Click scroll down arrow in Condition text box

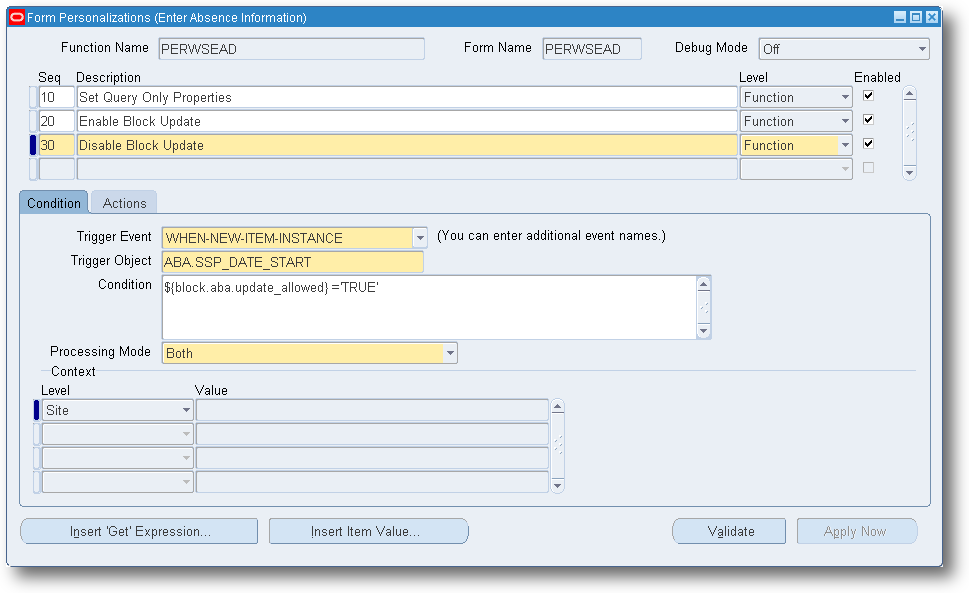point(703,331)
